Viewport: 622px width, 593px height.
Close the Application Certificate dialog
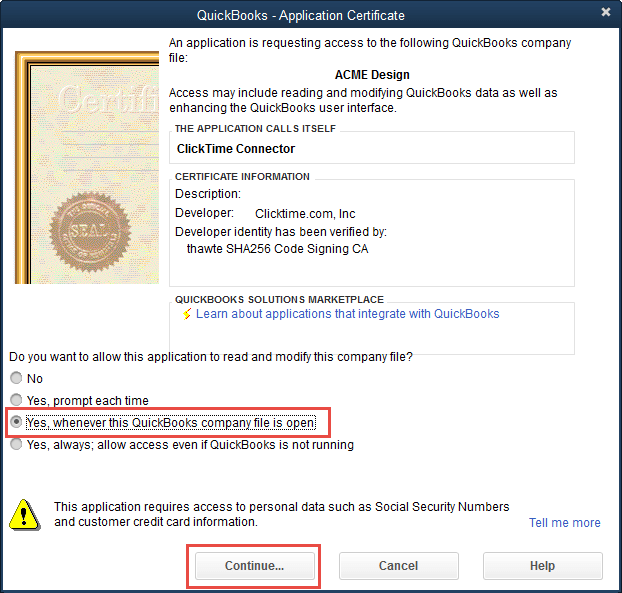[x=605, y=12]
